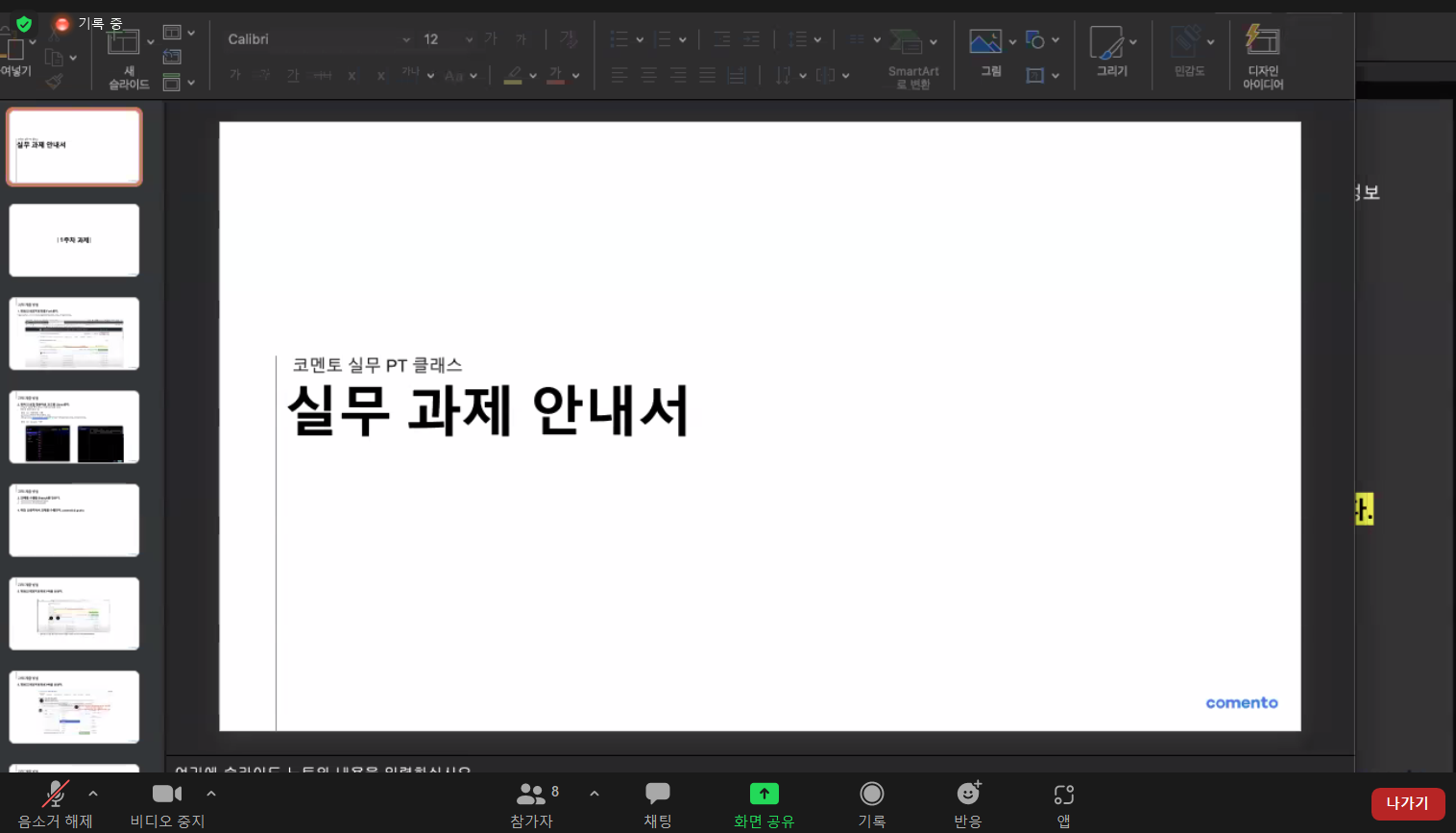
Task: Click green Share Screen (화면 공유) button
Action: click(x=764, y=804)
